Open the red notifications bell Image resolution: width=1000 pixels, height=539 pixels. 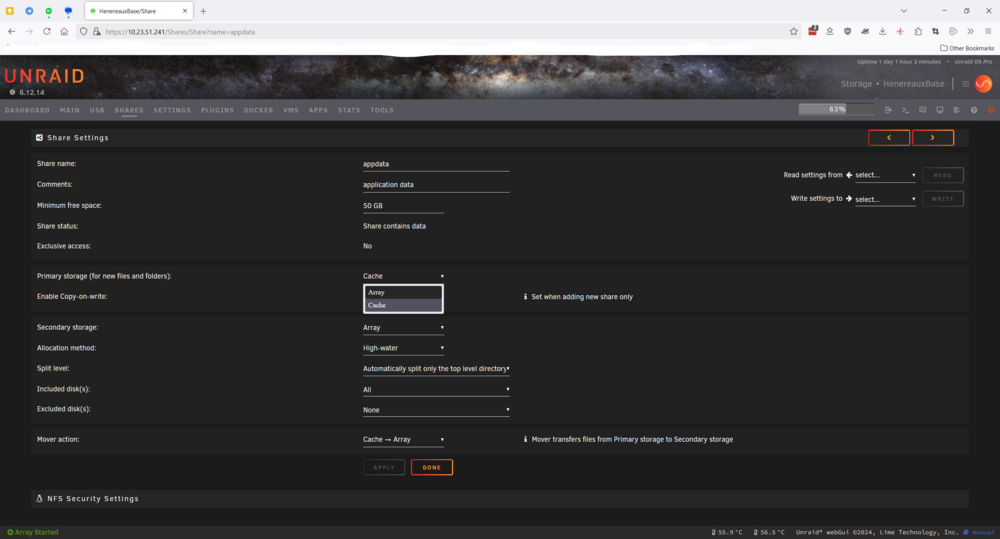(x=991, y=110)
